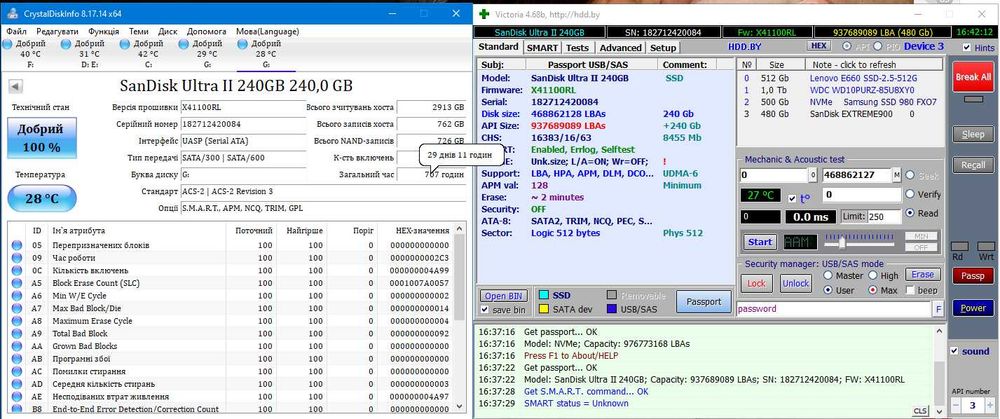
Task: Switch to the Tests tab
Action: [x=578, y=48]
